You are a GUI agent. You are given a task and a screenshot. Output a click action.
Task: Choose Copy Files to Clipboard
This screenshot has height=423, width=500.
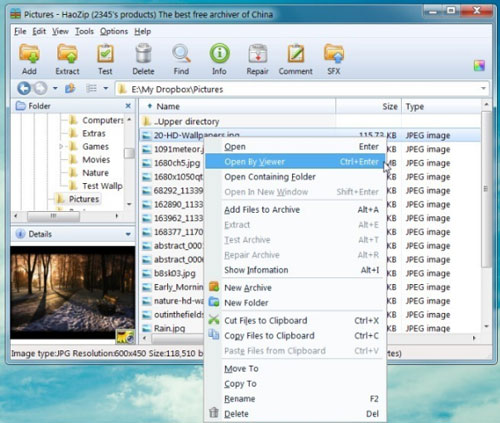click(295, 336)
